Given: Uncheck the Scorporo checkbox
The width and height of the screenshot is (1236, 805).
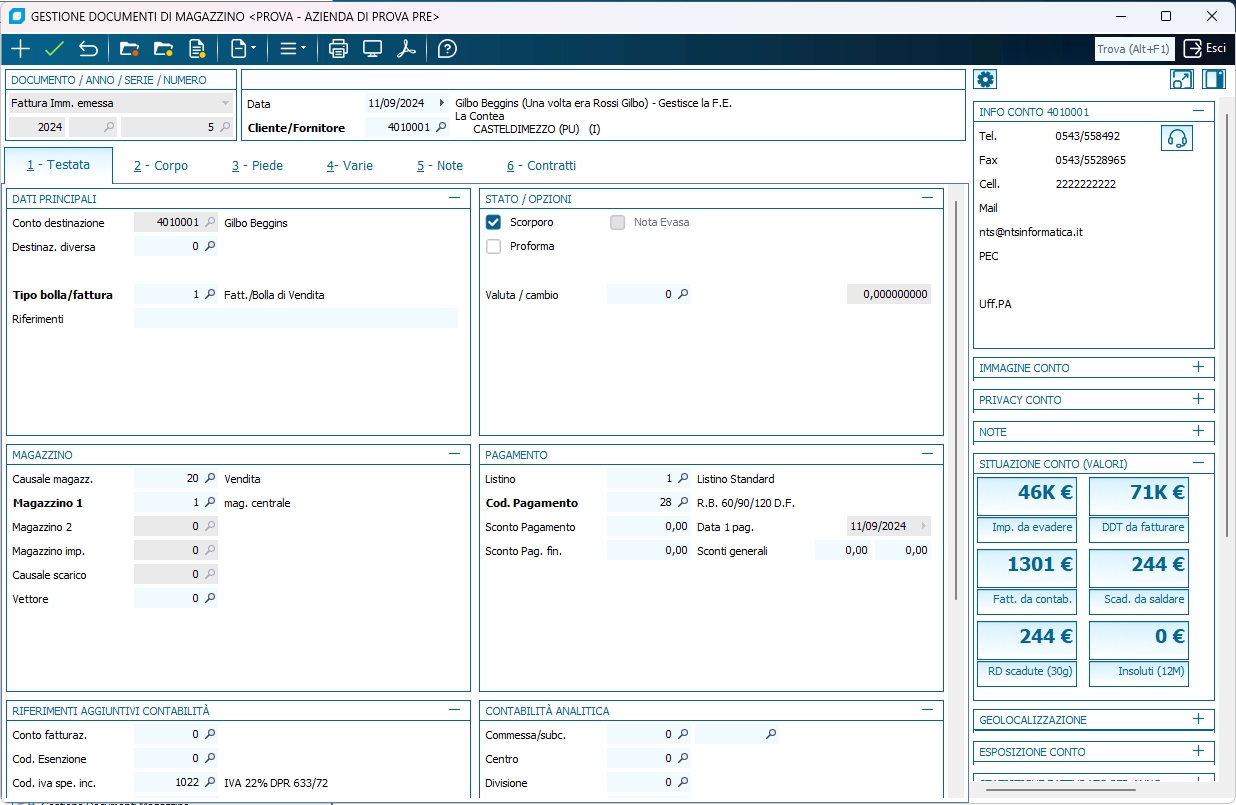Looking at the screenshot, I should [x=493, y=222].
